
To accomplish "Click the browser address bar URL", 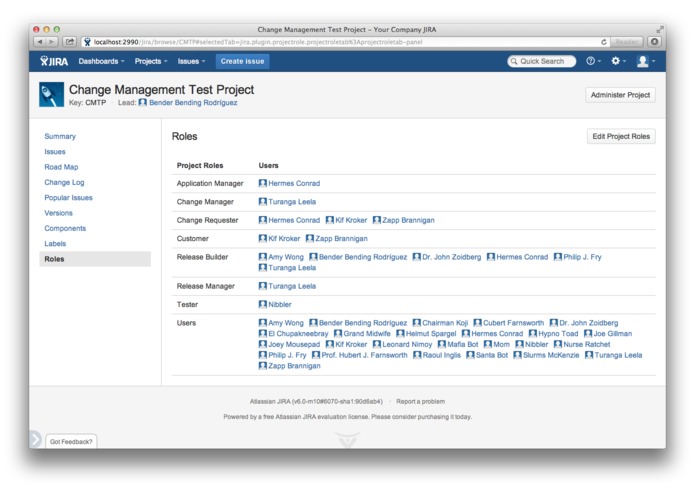I will [341, 42].
